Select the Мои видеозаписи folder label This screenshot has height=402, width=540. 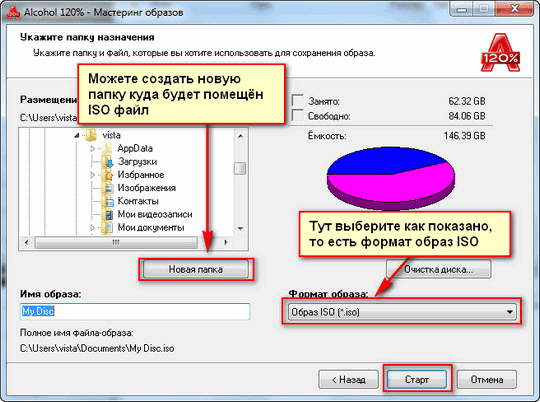(155, 214)
